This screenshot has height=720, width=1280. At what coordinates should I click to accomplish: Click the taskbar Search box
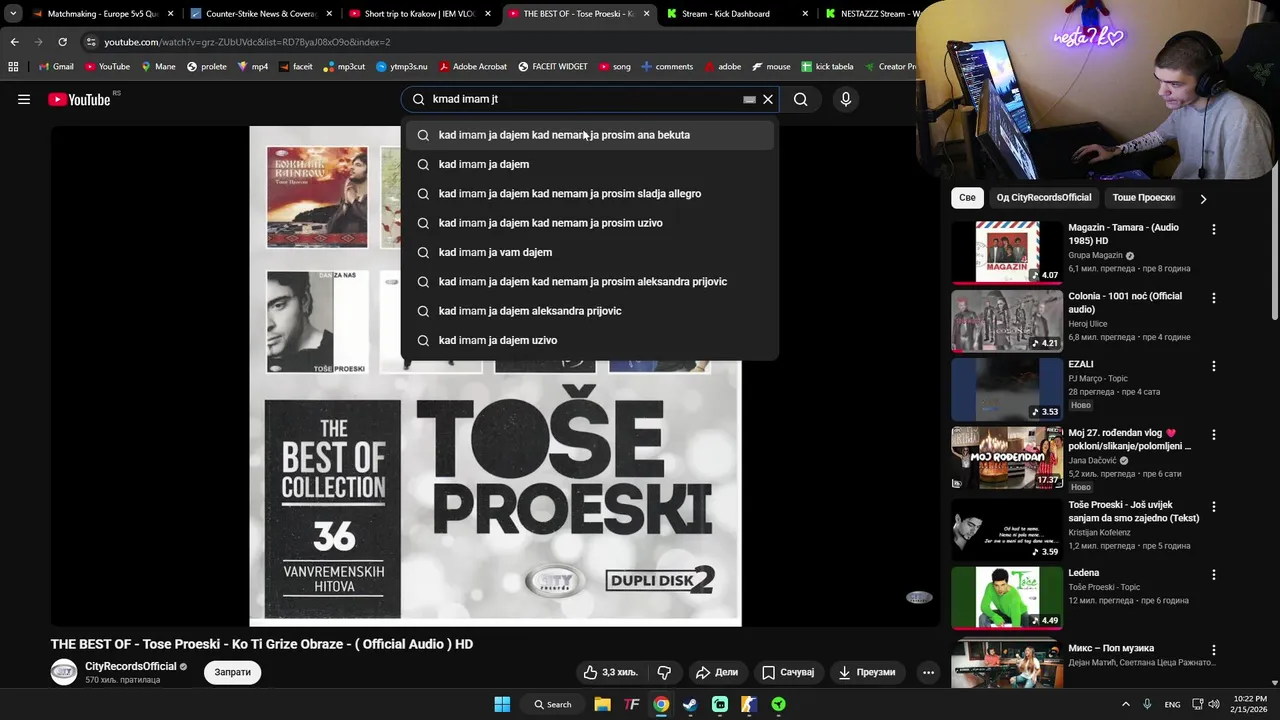pyautogui.click(x=552, y=704)
